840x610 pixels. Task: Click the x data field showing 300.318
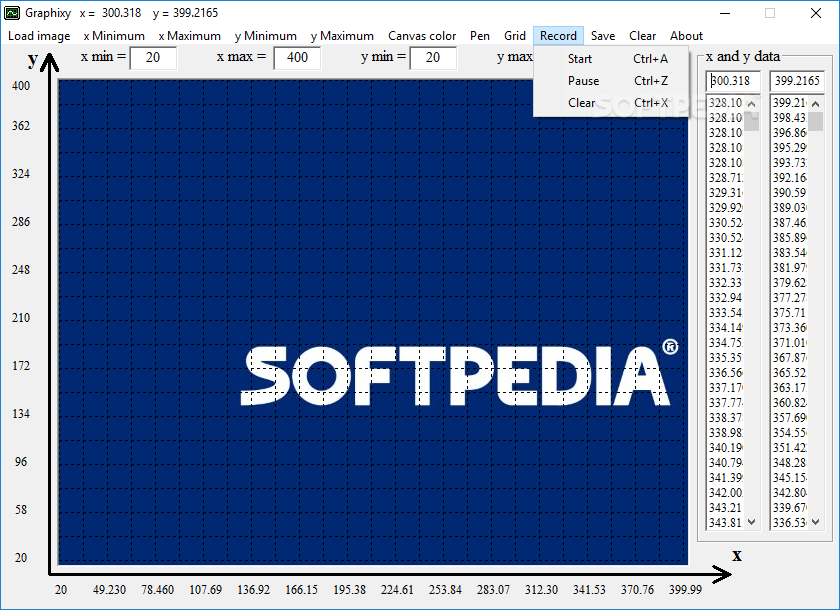(x=733, y=81)
